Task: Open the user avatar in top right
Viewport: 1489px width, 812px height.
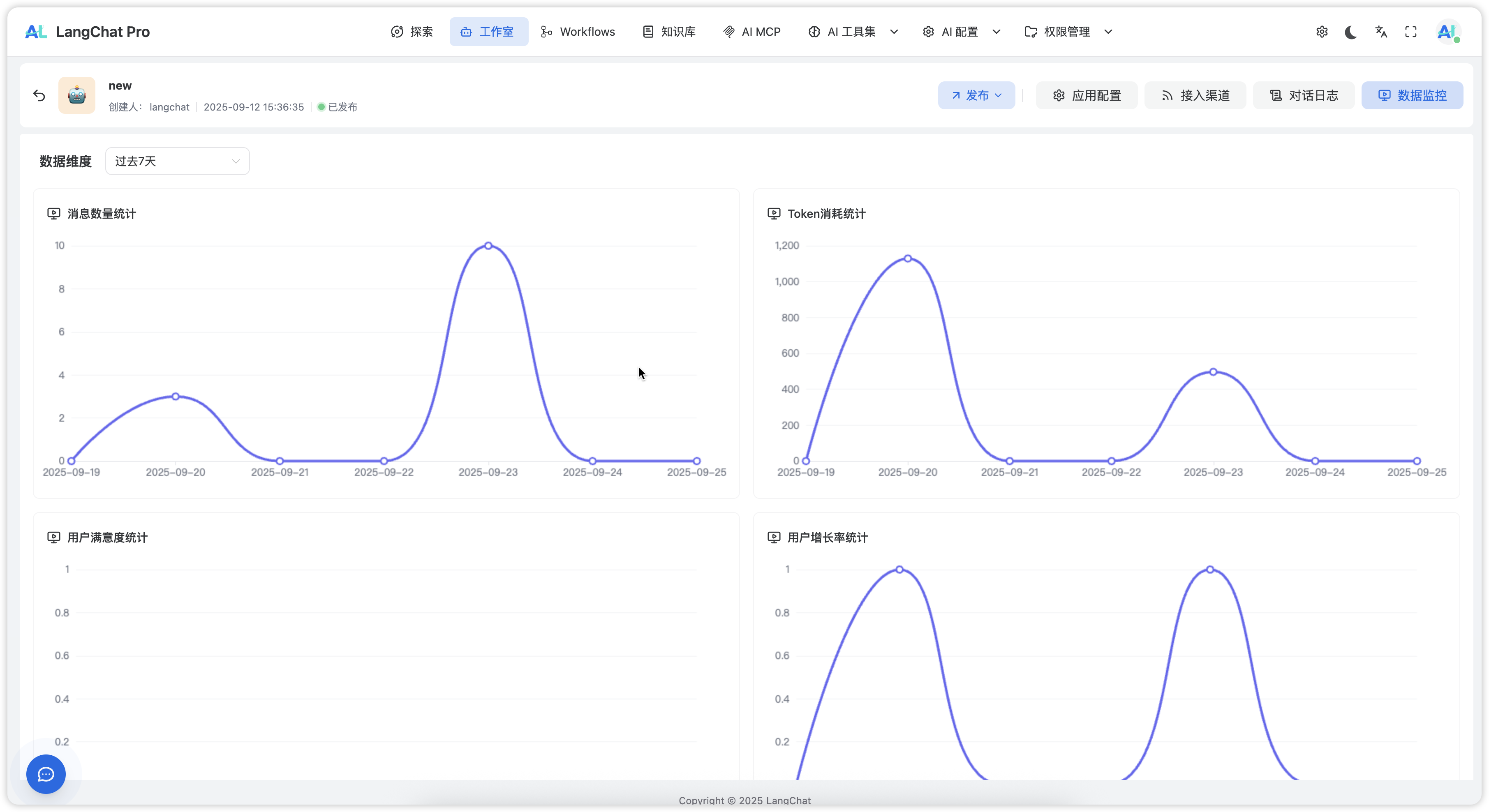Action: (x=1447, y=32)
